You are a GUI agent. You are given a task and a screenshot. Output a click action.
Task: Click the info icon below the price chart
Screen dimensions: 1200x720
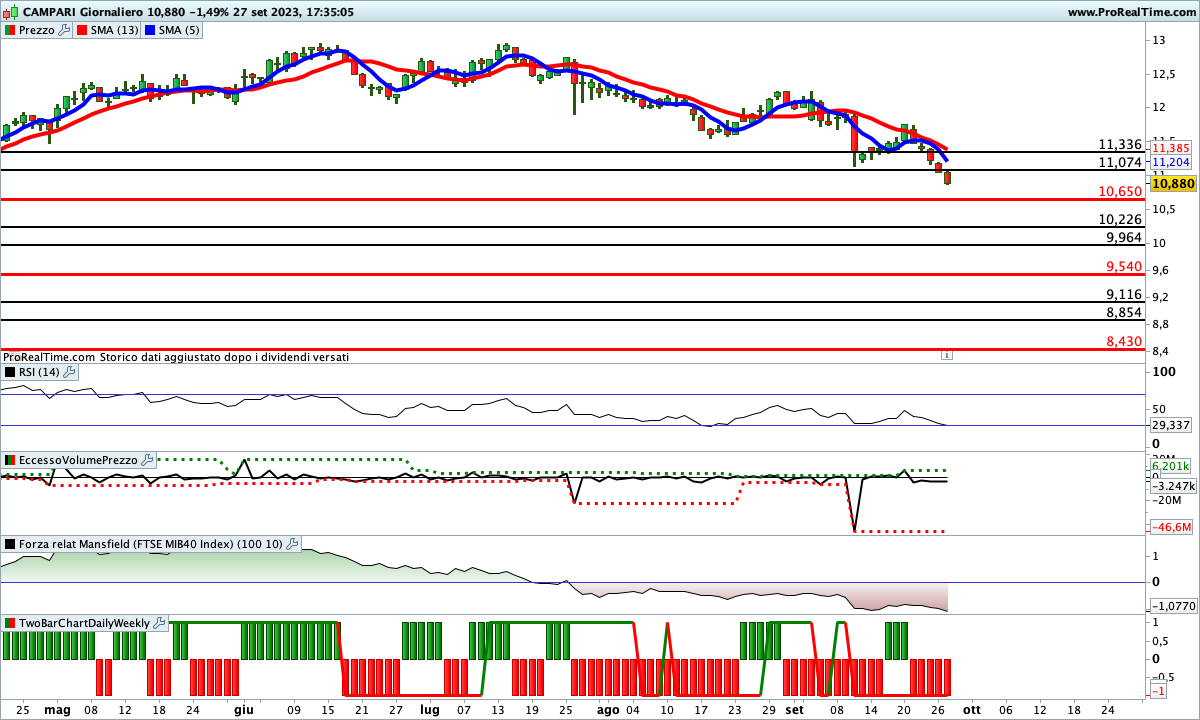coord(947,355)
